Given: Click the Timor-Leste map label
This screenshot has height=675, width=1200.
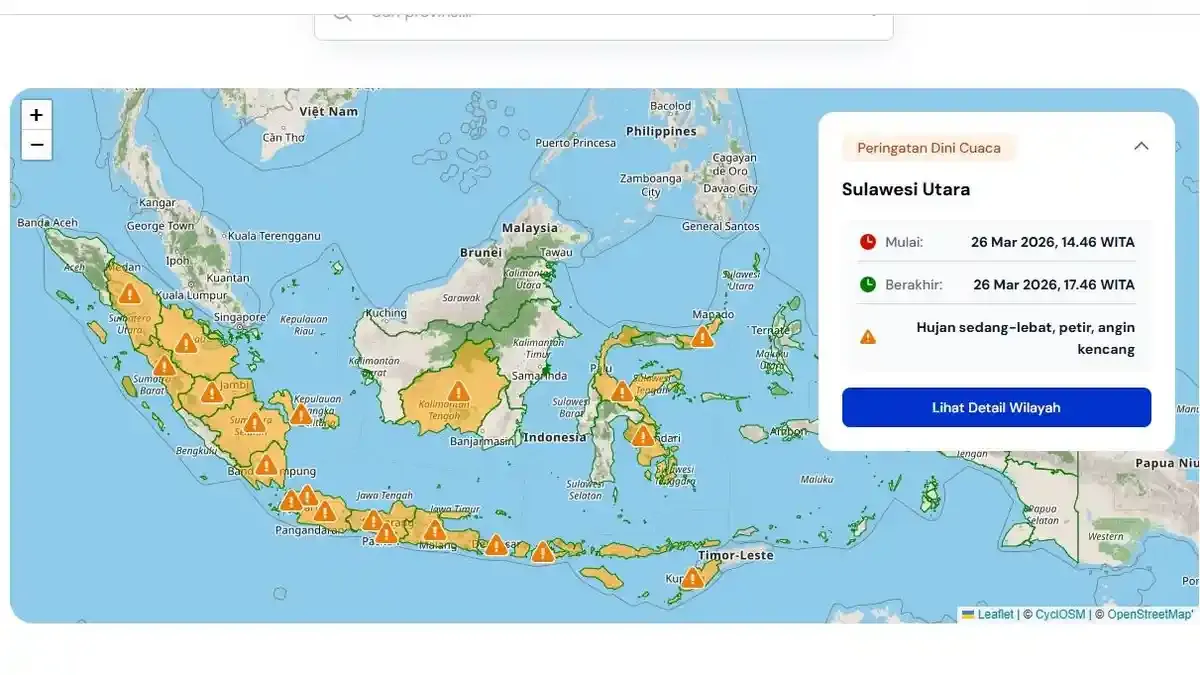Looking at the screenshot, I should click(736, 555).
